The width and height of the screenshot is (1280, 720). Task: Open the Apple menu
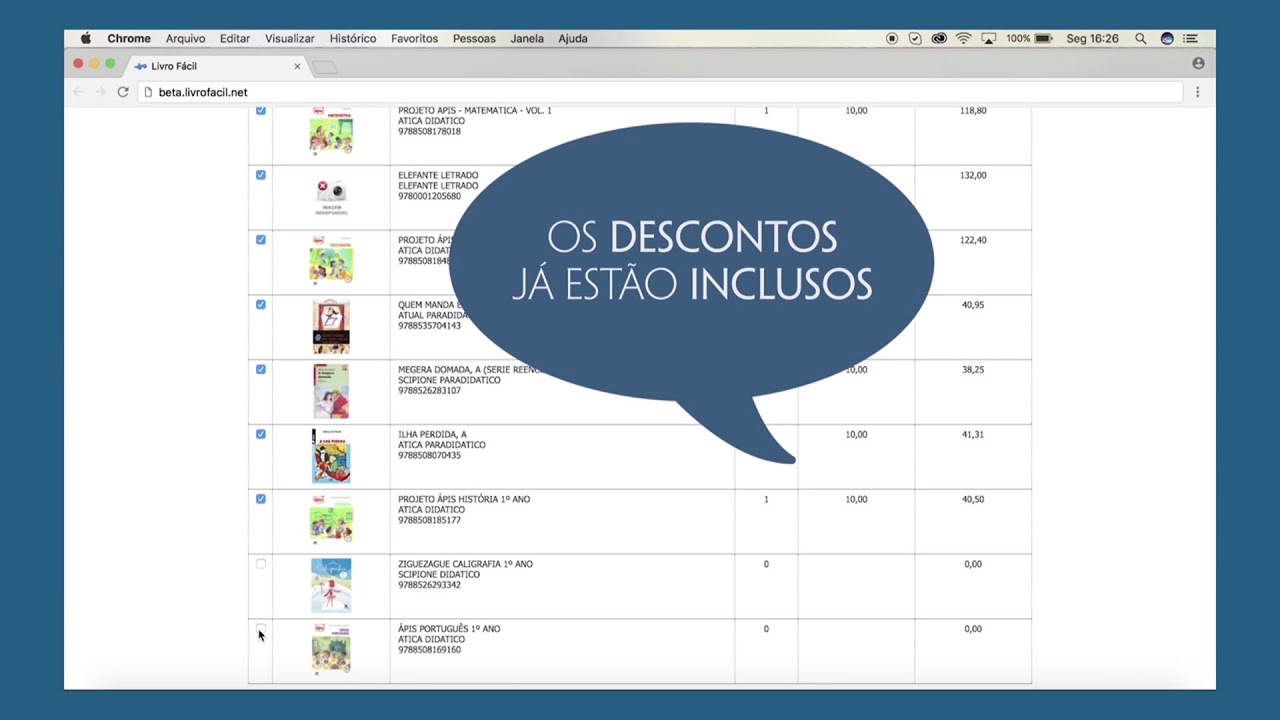[x=86, y=39]
